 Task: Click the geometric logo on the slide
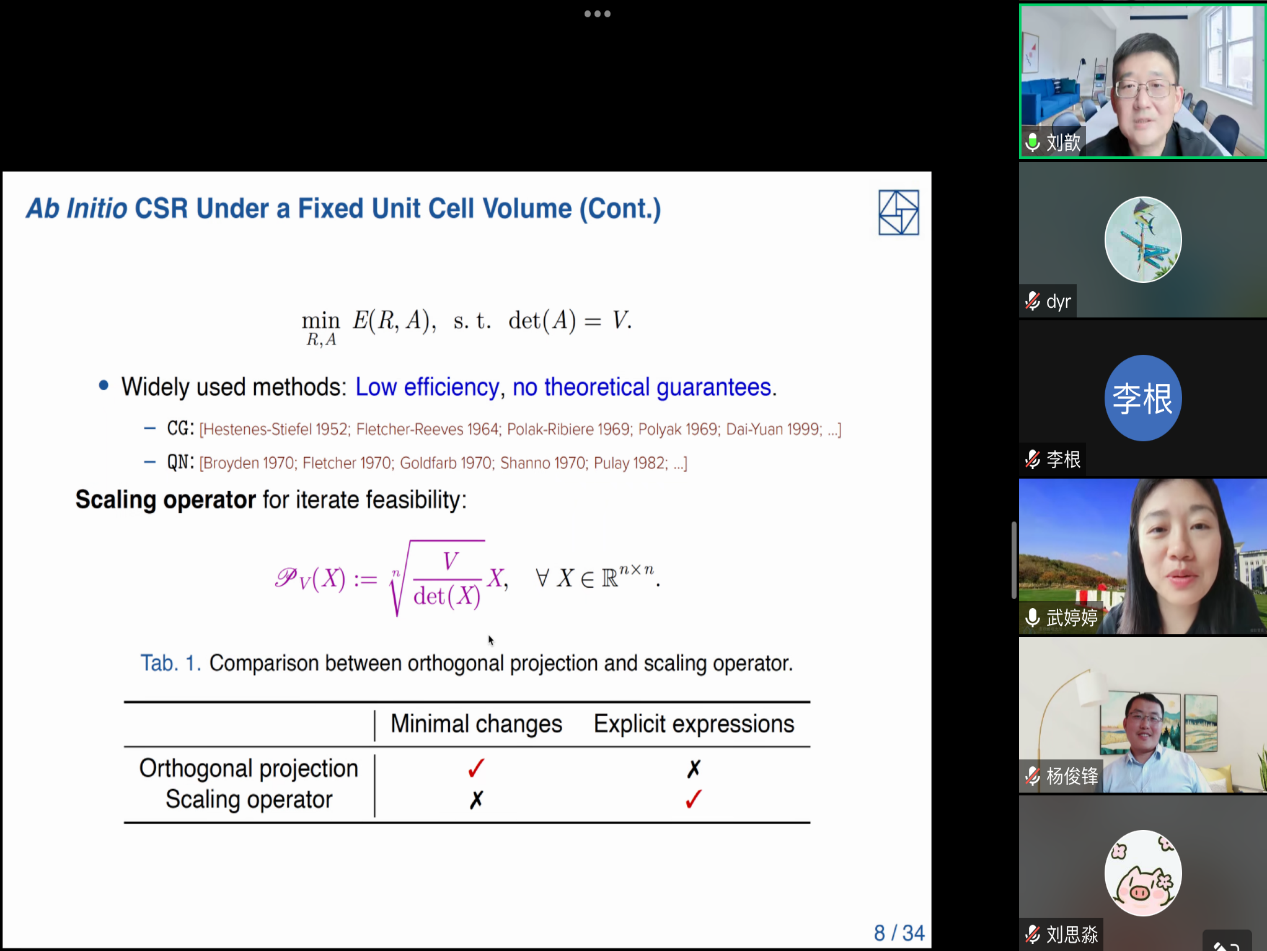898,213
